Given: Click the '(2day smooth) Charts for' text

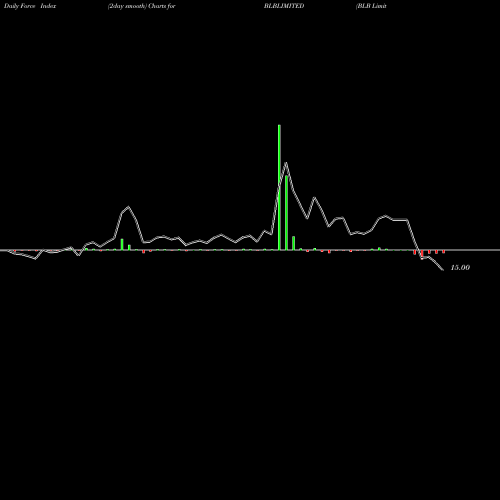Looking at the screenshot, I should (x=141, y=6).
